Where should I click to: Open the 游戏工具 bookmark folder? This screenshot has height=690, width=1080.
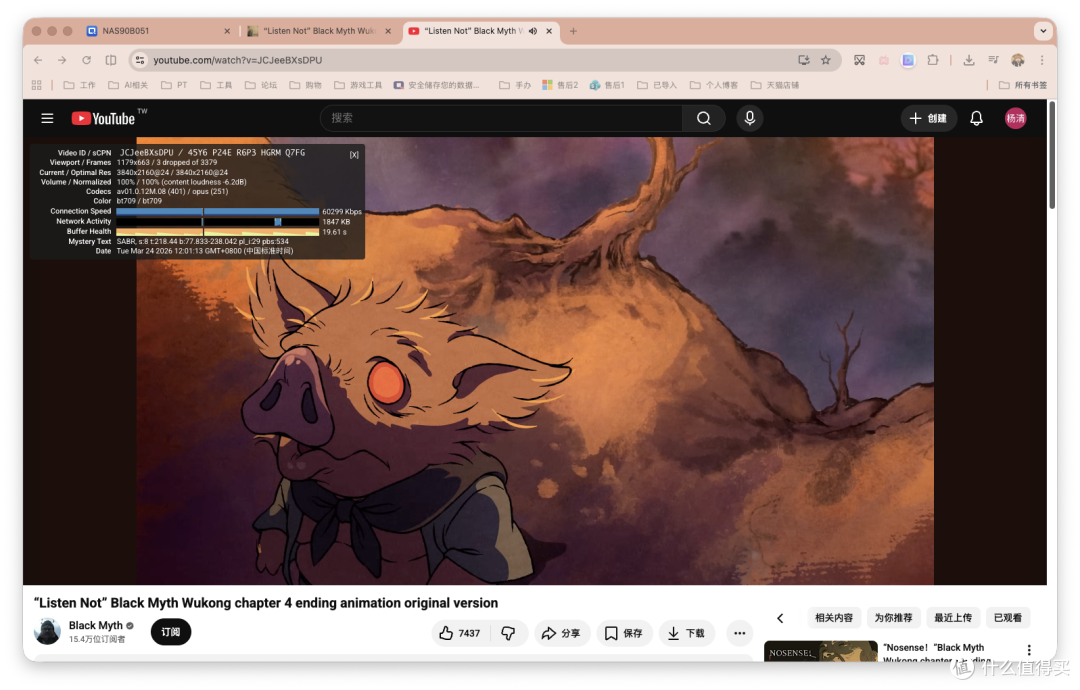point(358,85)
